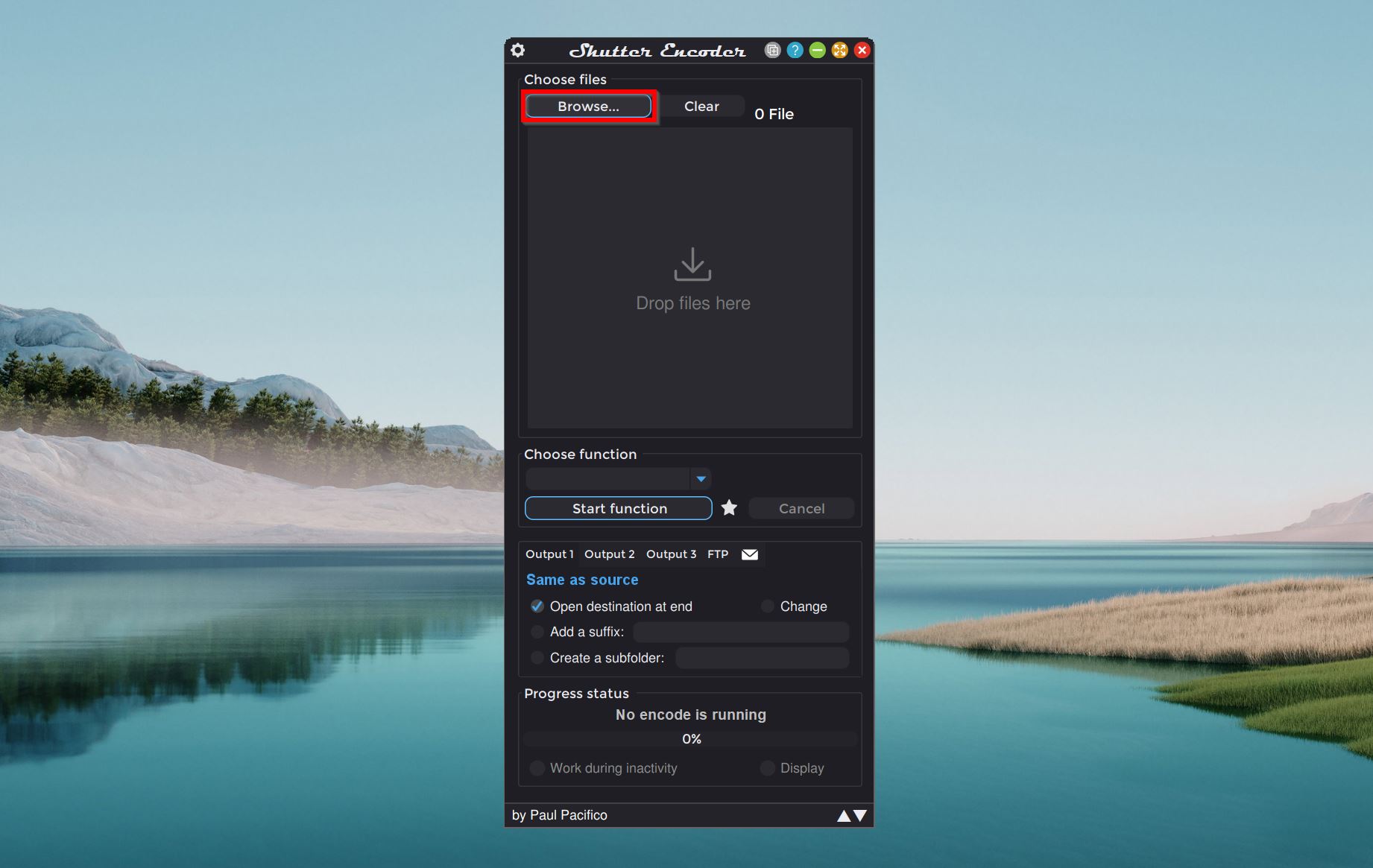
Task: Click the Browse... button
Action: click(588, 106)
